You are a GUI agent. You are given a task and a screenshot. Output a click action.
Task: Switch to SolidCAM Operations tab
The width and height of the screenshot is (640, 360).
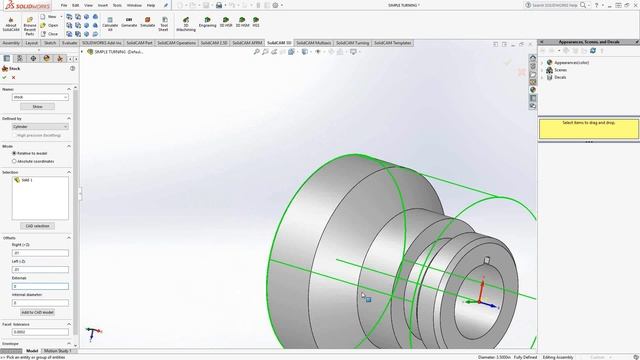177,43
